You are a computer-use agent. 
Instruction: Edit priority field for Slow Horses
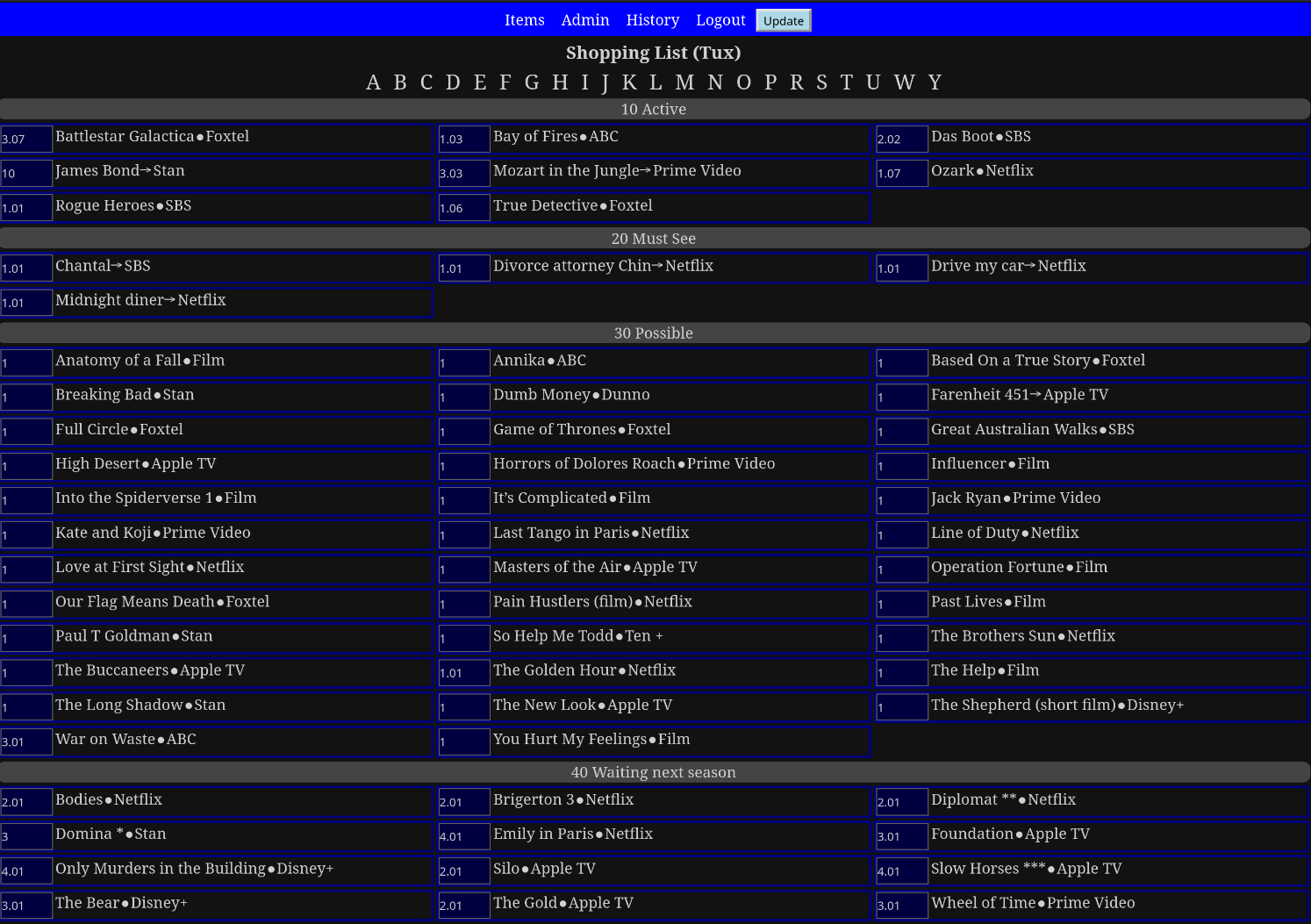click(902, 870)
